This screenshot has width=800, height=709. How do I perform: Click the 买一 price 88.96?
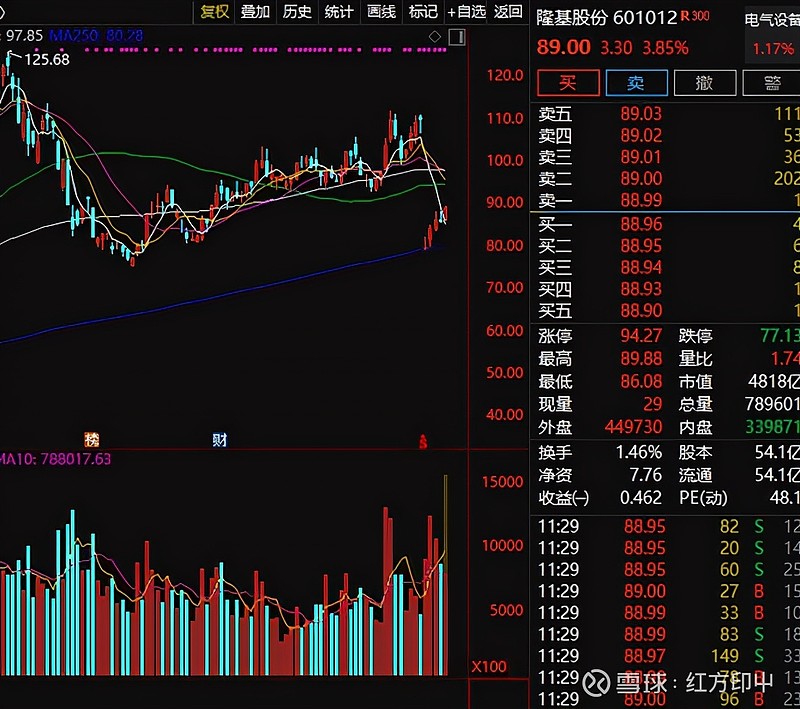coord(641,224)
